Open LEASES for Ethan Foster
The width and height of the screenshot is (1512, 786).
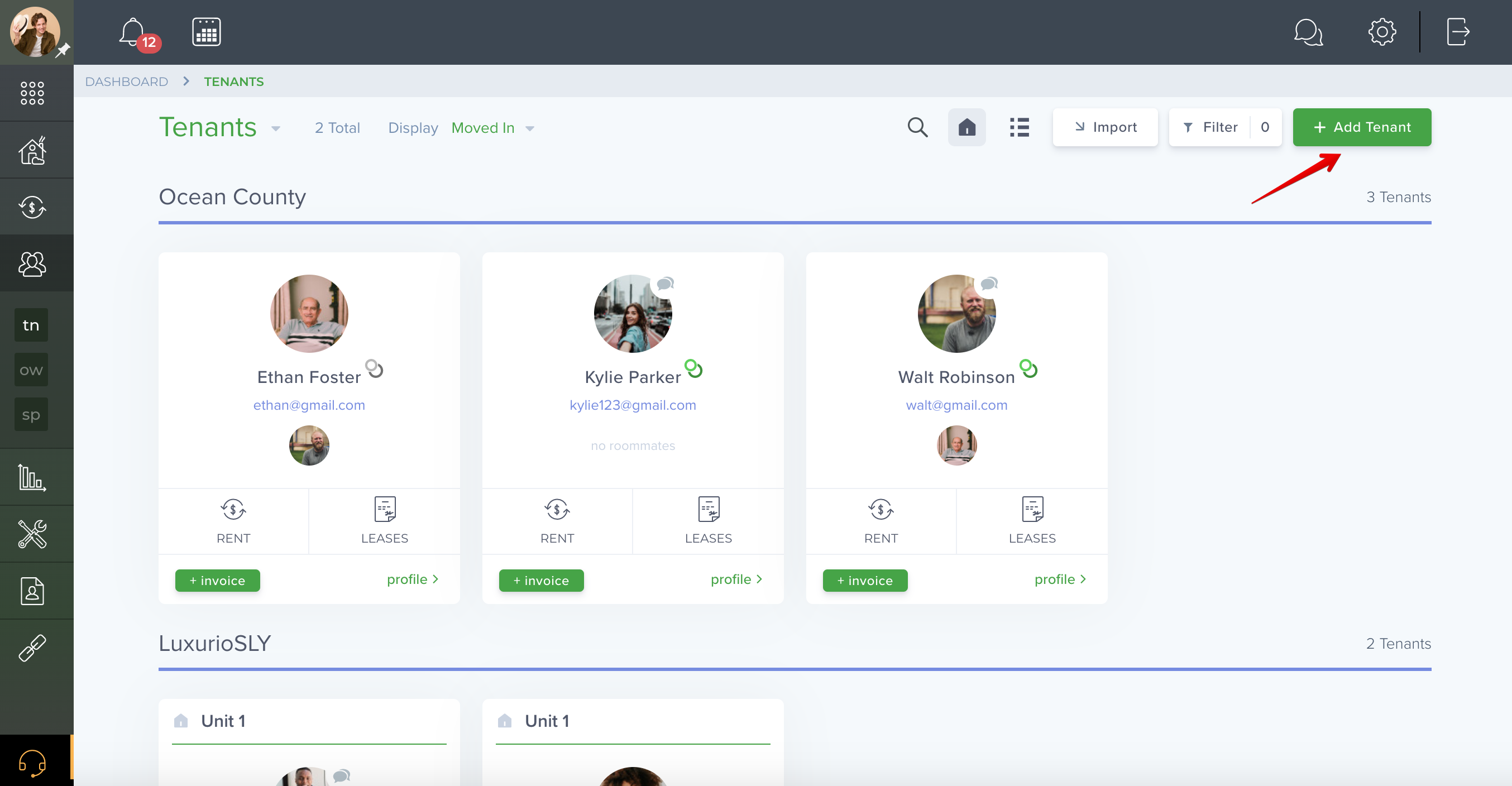pyautogui.click(x=385, y=521)
